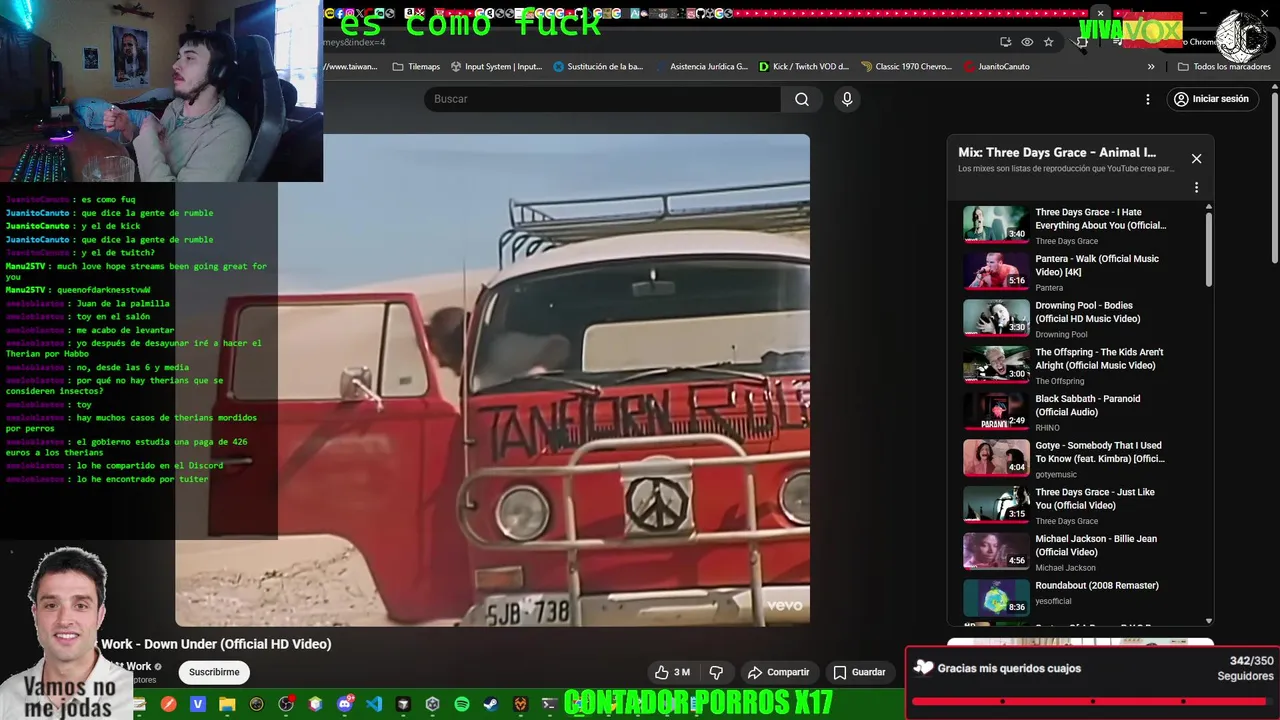This screenshot has height=720, width=1280.
Task: Click the Guardar save button
Action: (859, 672)
